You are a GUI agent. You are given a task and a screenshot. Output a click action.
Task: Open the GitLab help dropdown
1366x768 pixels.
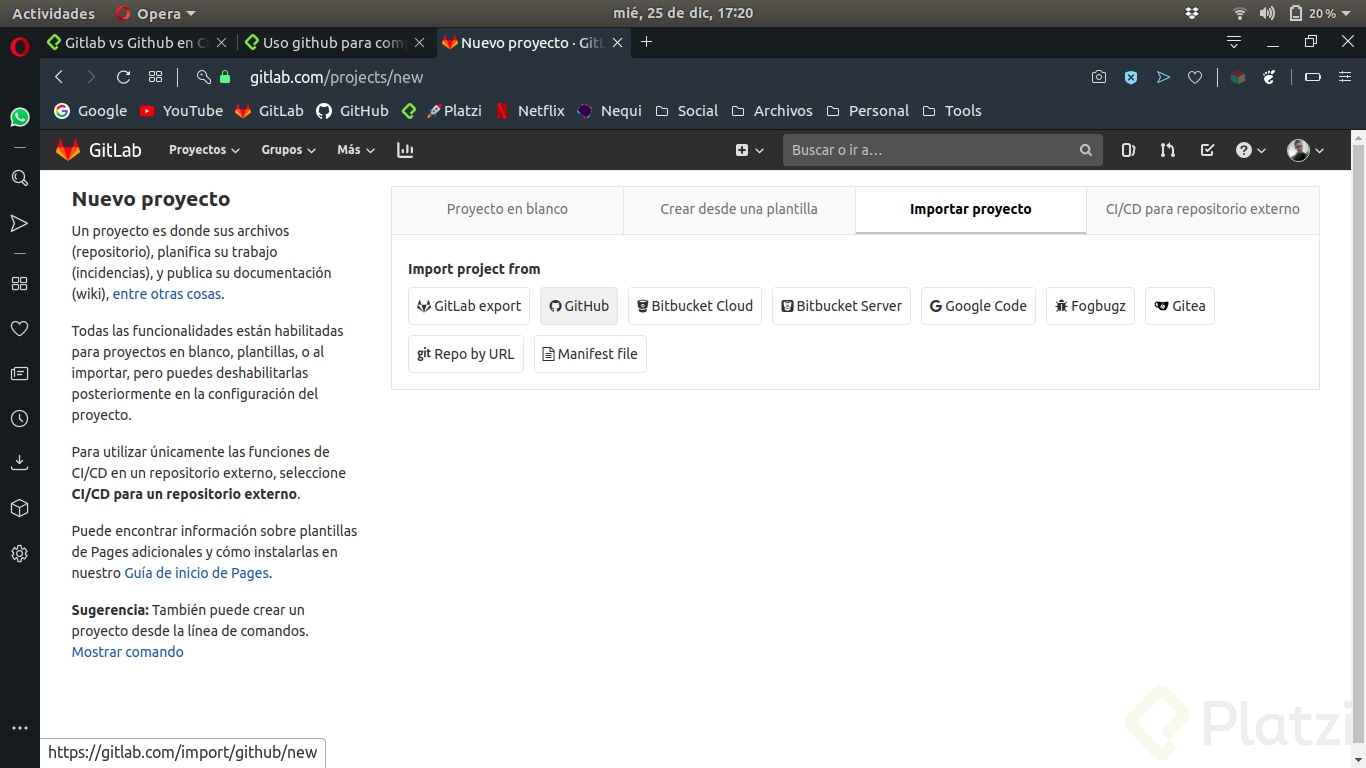(1250, 150)
